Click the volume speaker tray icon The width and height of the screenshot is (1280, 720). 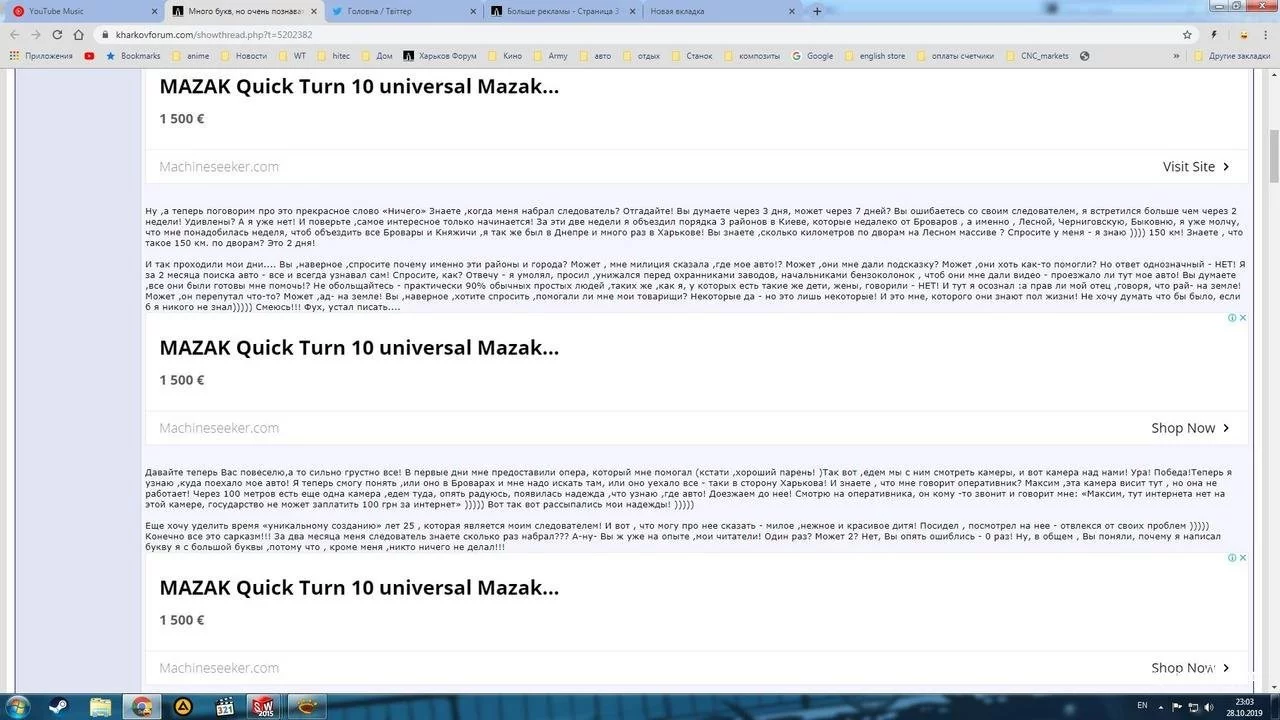[1210, 706]
